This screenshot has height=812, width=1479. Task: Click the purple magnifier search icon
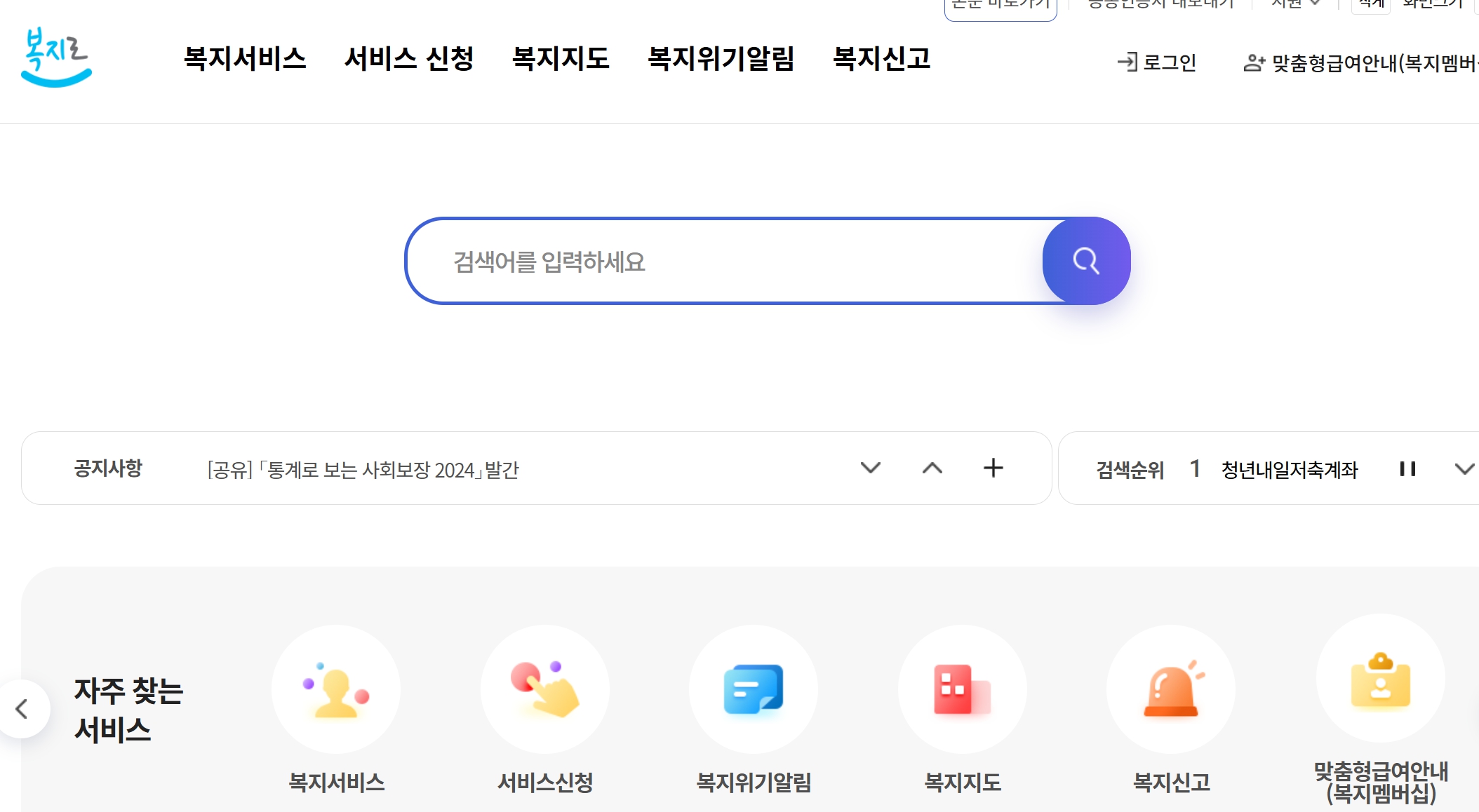(x=1086, y=261)
